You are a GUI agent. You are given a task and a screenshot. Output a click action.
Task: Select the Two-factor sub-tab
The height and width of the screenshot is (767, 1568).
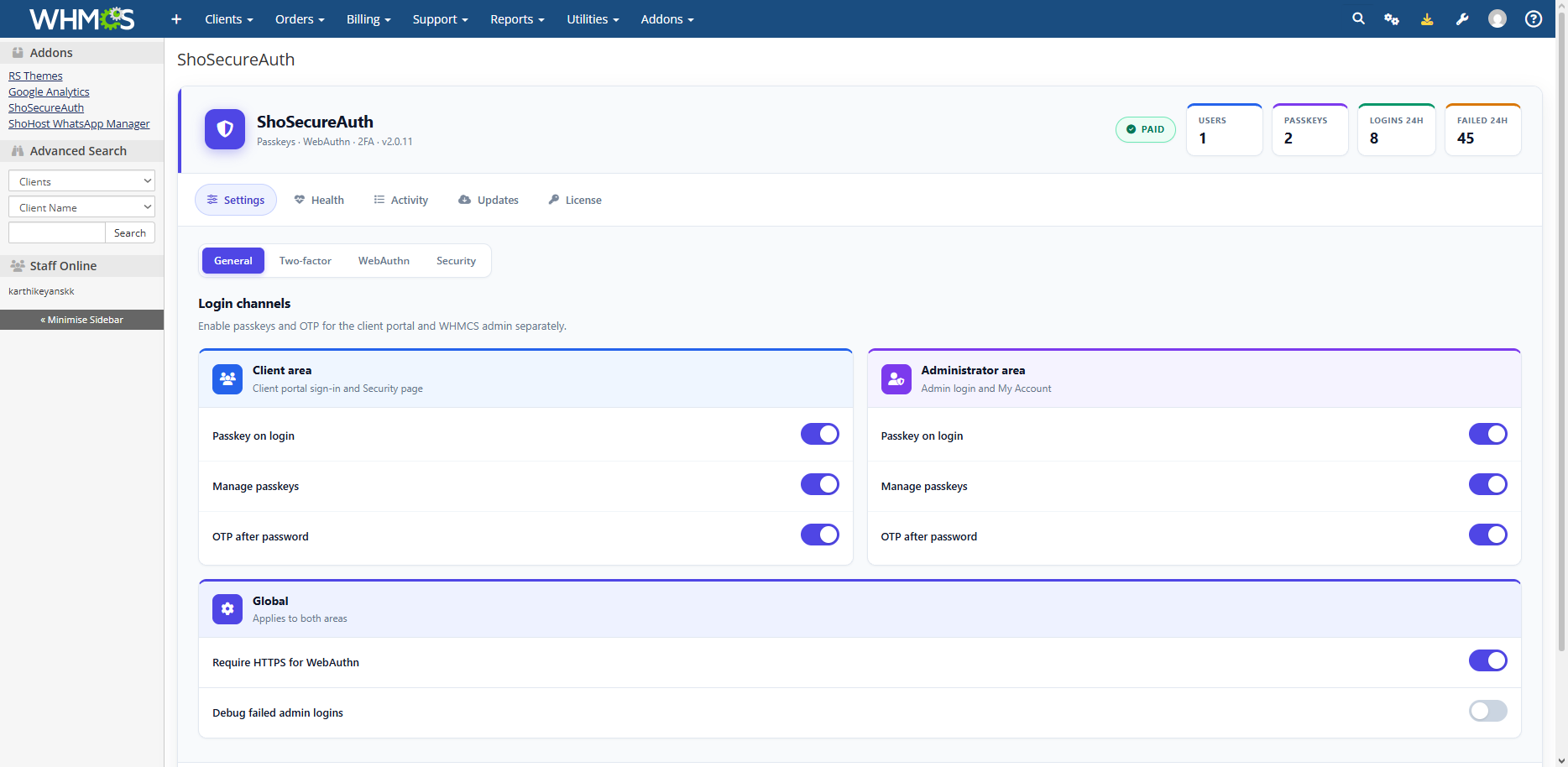(x=306, y=261)
